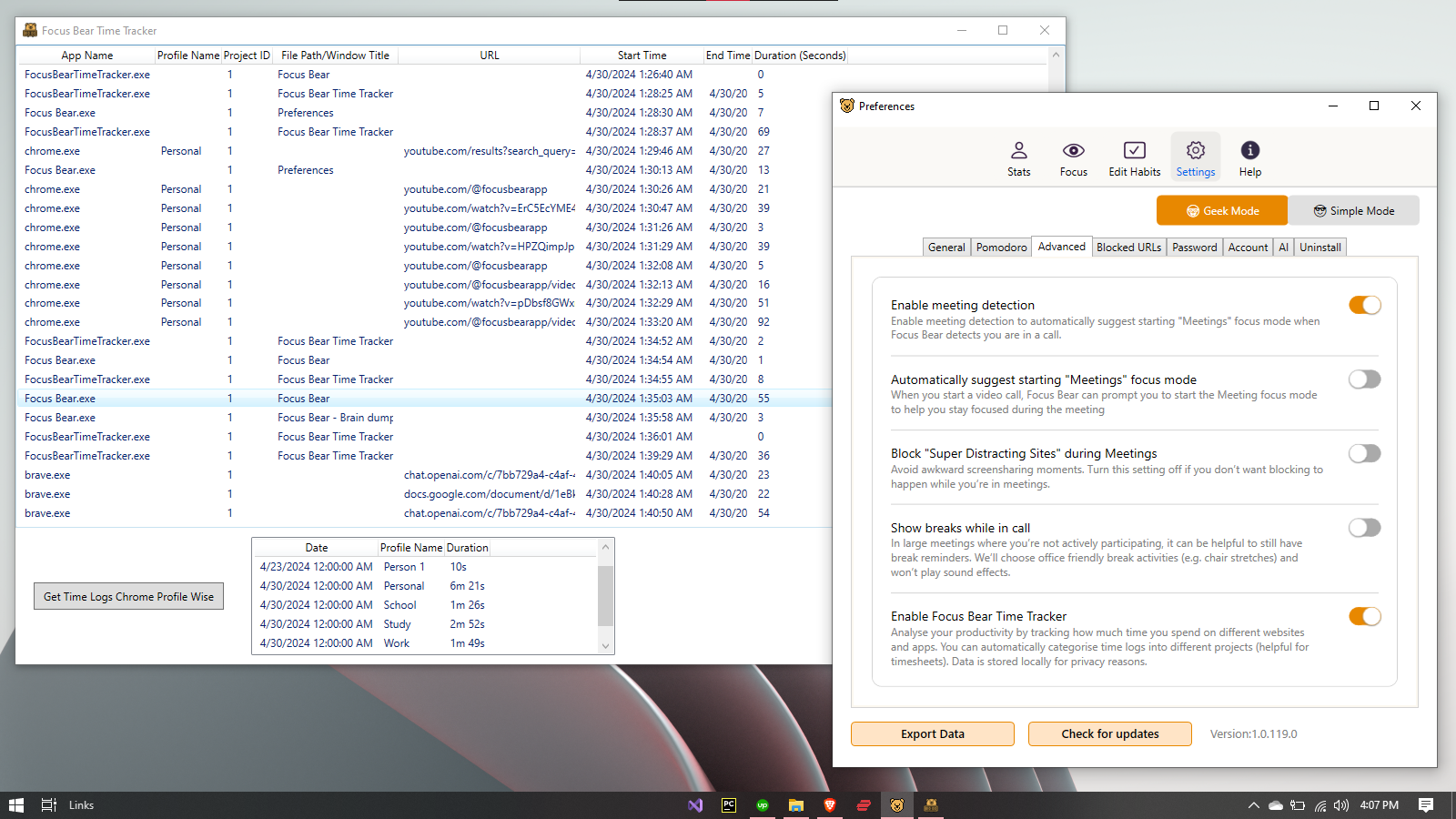This screenshot has height=819, width=1456.
Task: Switch to the Blocked URLs tab
Action: (1128, 248)
